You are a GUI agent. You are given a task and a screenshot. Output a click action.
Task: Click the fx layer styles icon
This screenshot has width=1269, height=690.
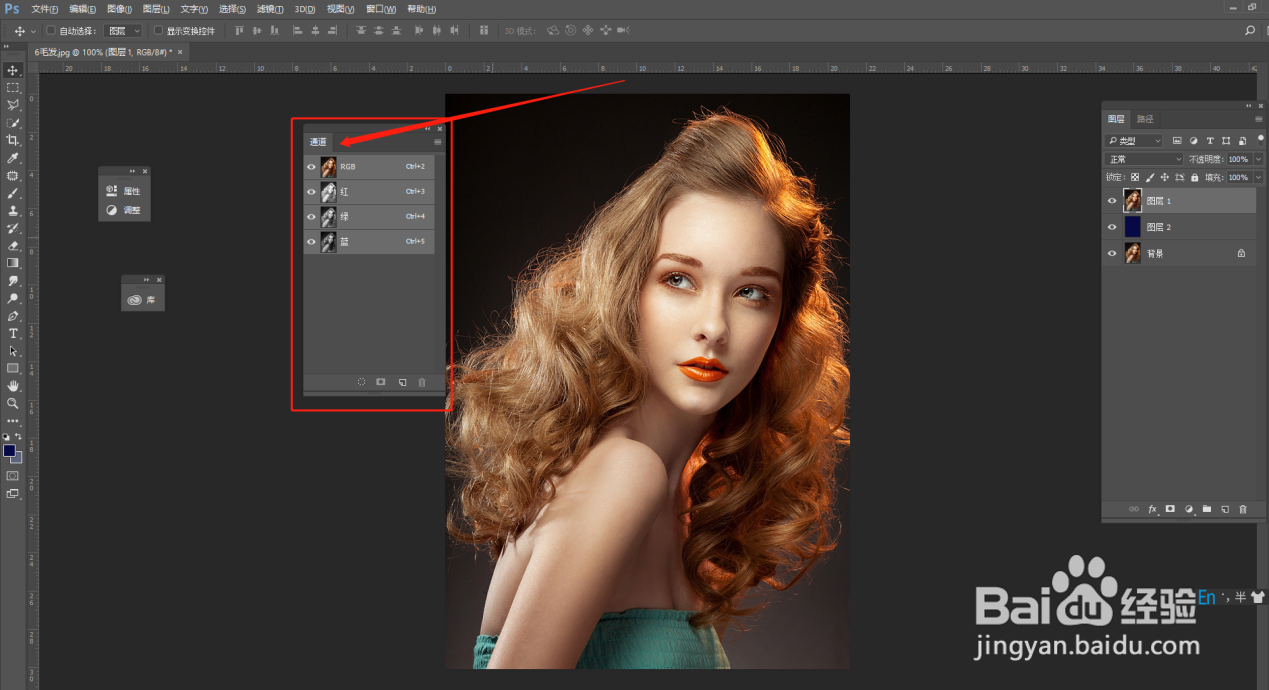pos(1152,509)
